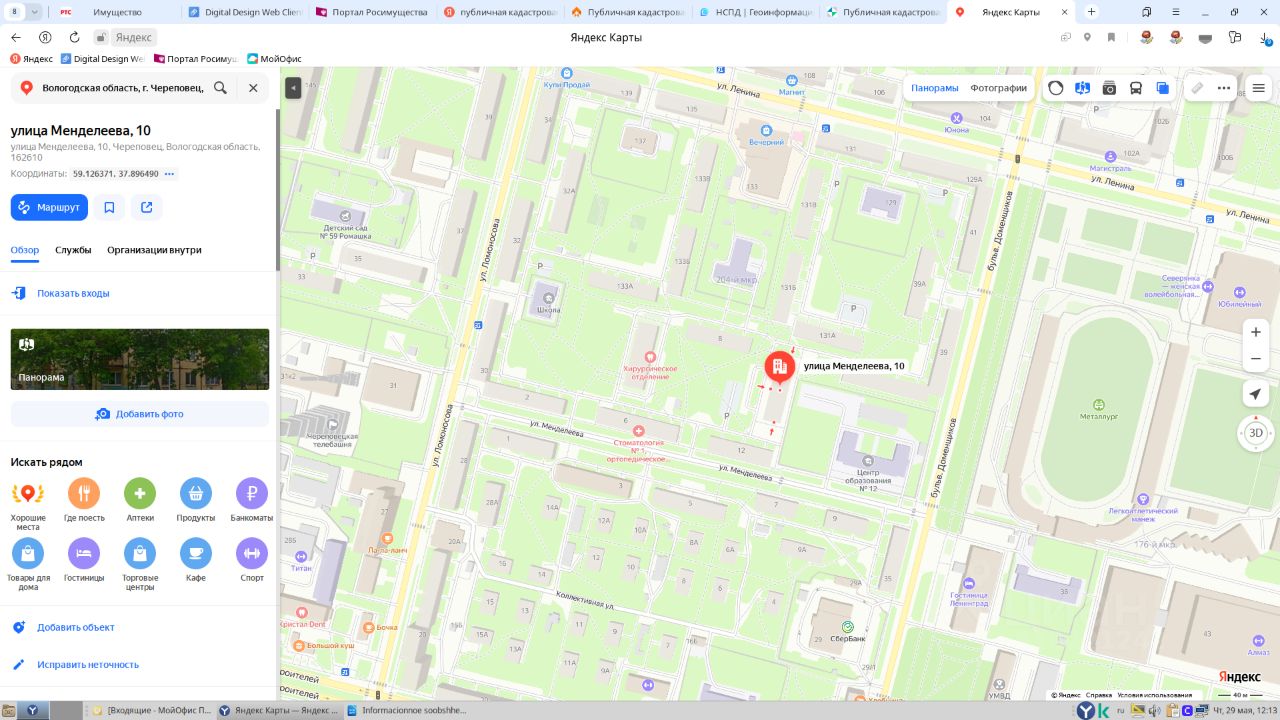1280x720 pixels.
Task: Select the ruler measurement tool
Action: click(x=1197, y=88)
